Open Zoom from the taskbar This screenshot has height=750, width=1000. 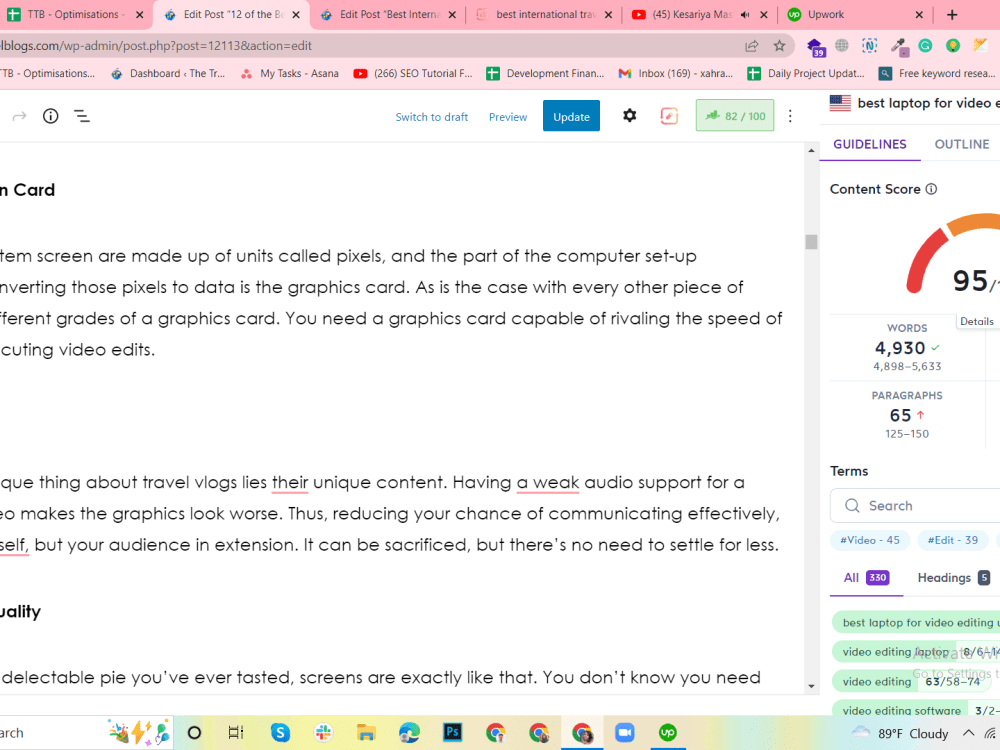pyautogui.click(x=625, y=733)
